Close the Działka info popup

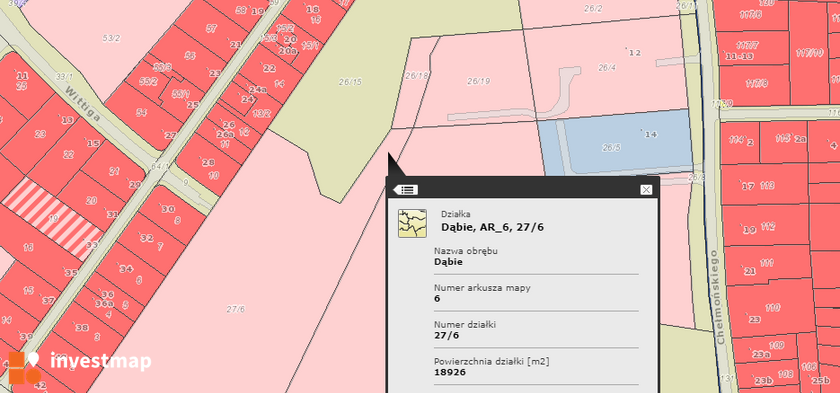[x=646, y=190]
